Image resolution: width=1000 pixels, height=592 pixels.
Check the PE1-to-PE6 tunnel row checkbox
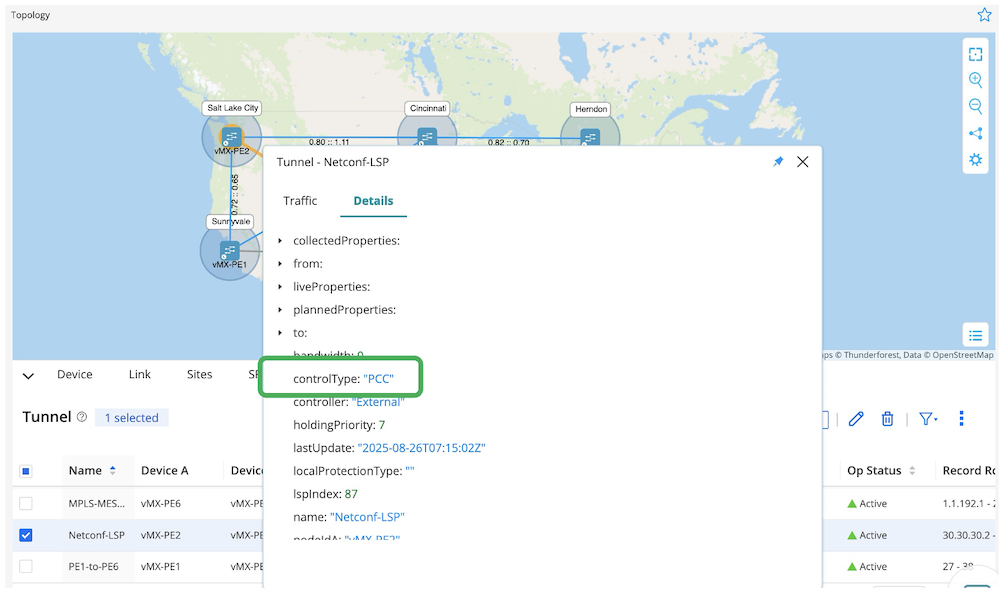click(26, 566)
